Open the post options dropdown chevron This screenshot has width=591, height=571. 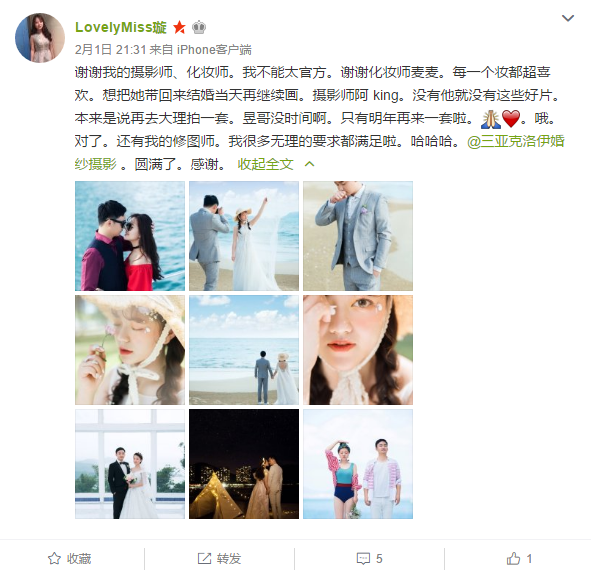(568, 18)
